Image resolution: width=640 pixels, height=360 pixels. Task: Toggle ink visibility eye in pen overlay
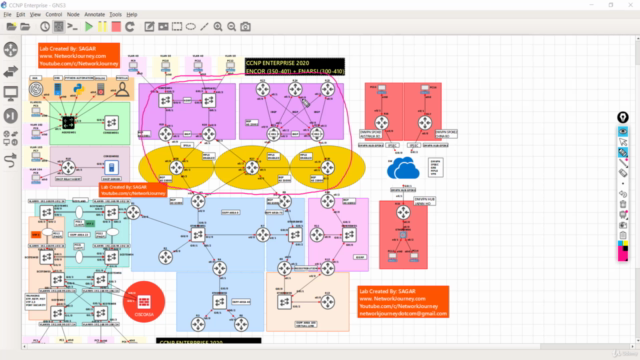pos(622,131)
